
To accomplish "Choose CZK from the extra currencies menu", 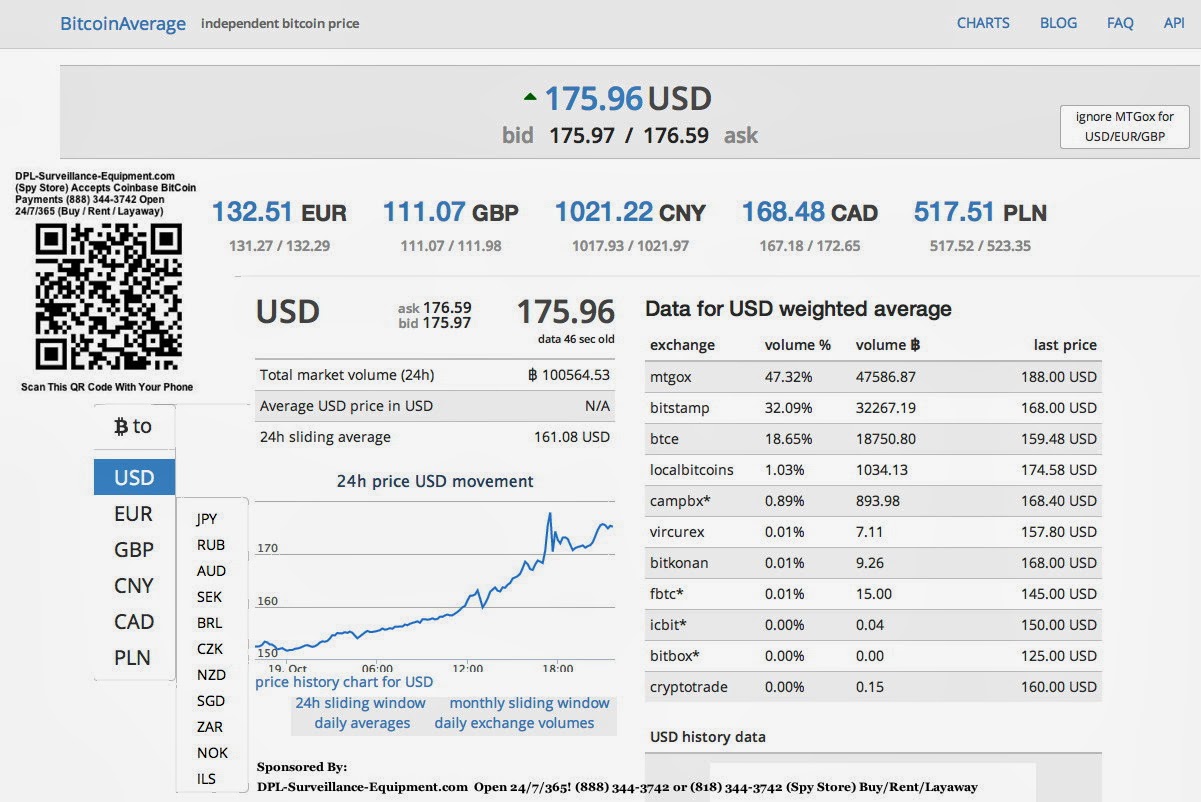I will click(210, 649).
